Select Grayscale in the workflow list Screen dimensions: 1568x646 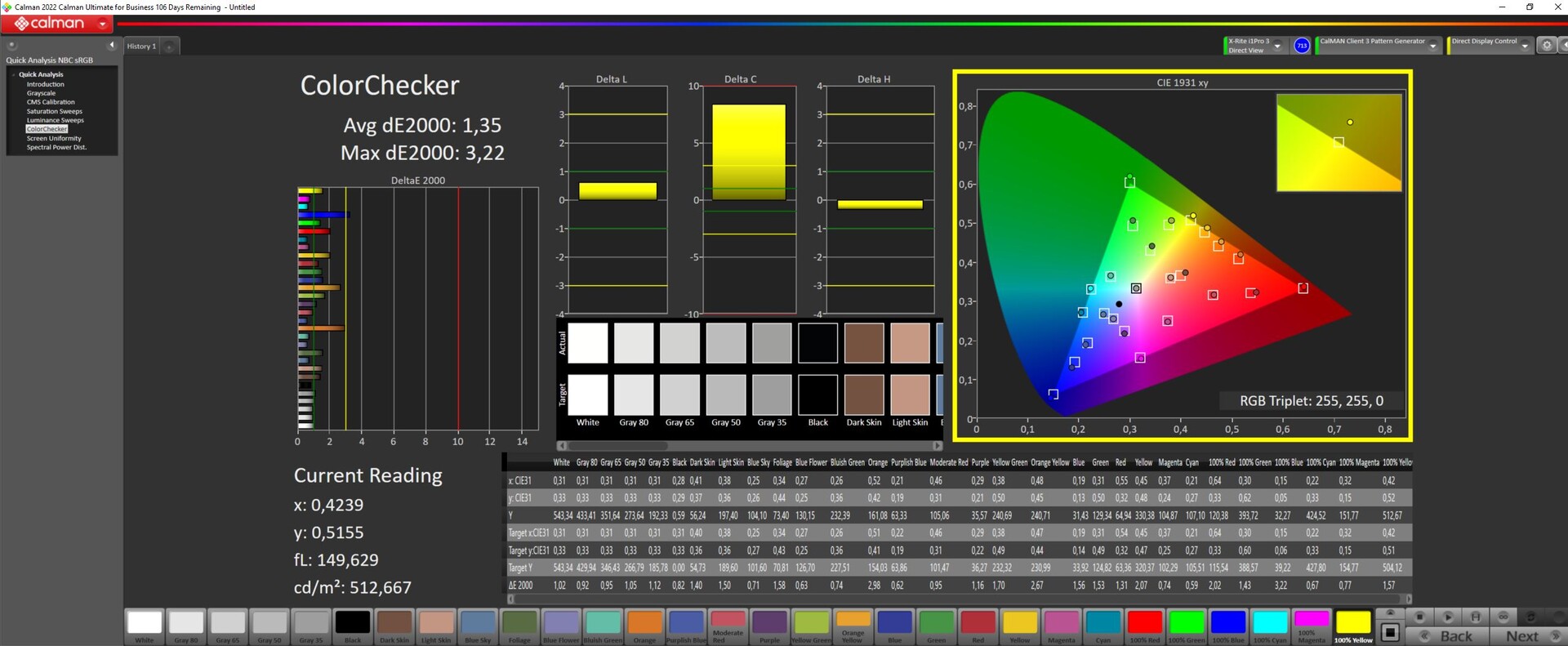coord(41,93)
